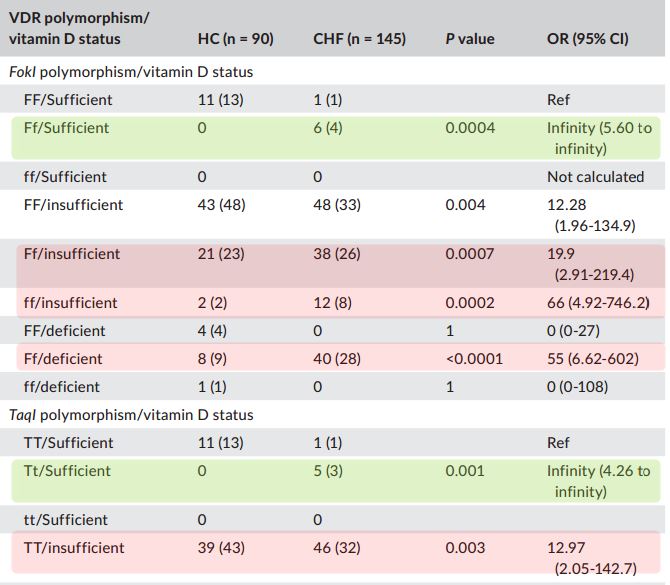
Task: Select the odds ratio "66 (4.92-746.2)"
Action: pos(599,303)
